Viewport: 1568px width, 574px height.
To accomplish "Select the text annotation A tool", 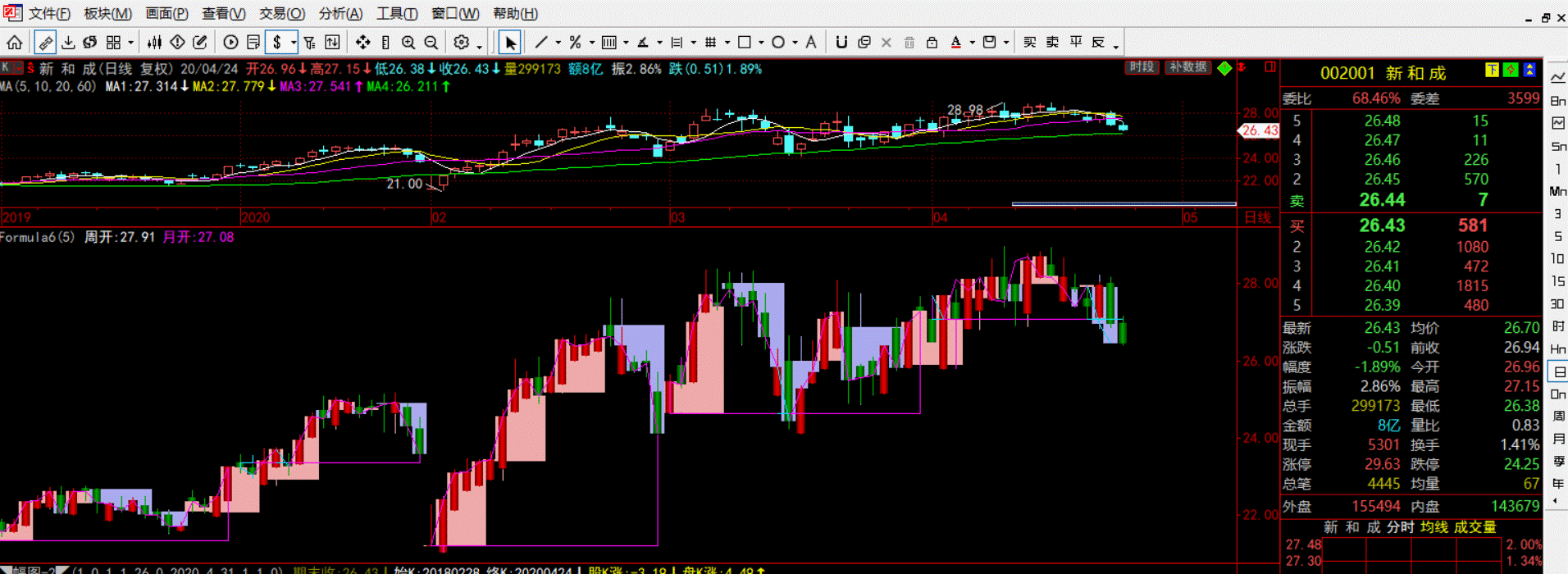I will click(x=811, y=43).
